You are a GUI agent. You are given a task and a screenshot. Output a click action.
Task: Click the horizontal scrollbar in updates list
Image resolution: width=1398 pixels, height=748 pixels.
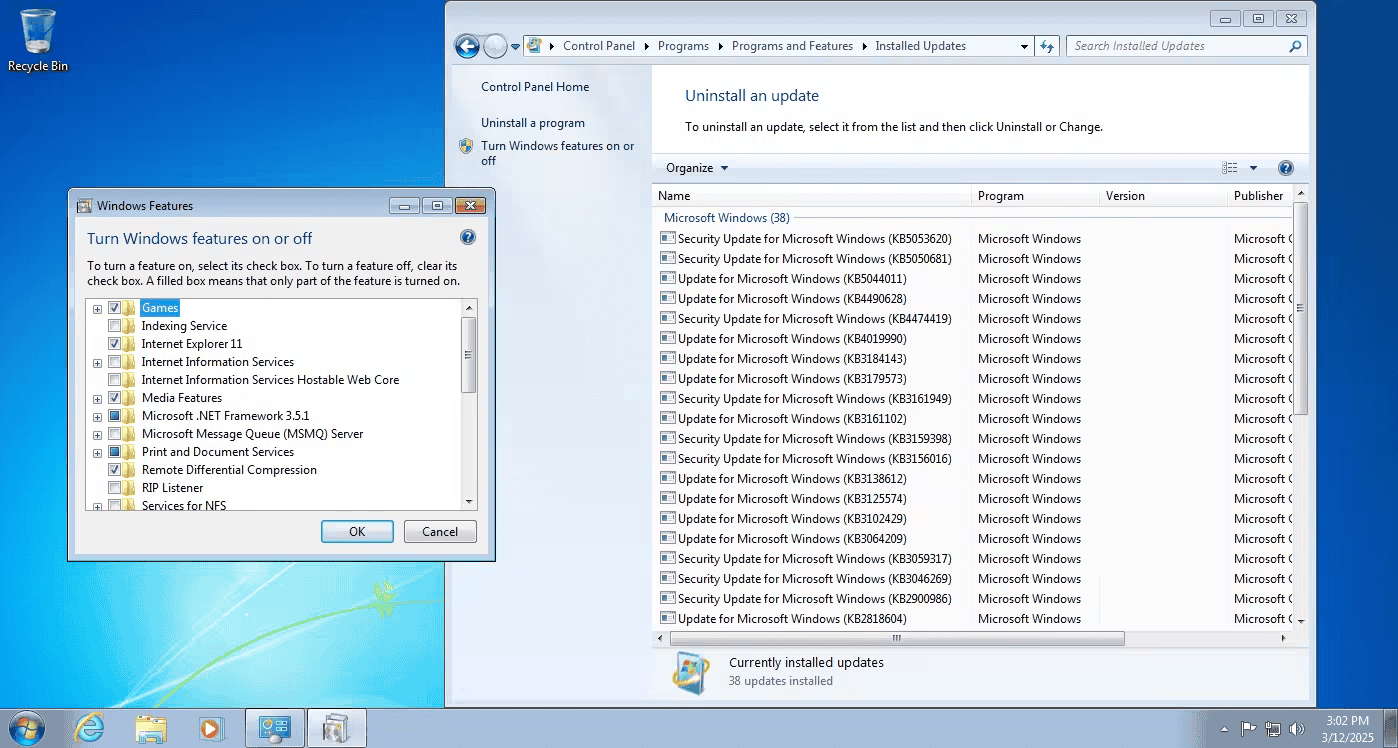coord(896,638)
